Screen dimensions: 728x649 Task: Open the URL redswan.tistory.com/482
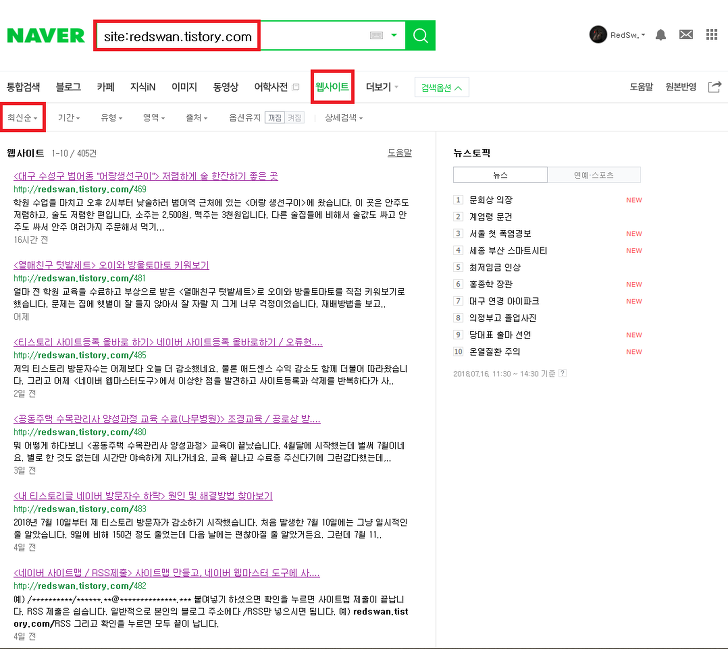click(80, 586)
